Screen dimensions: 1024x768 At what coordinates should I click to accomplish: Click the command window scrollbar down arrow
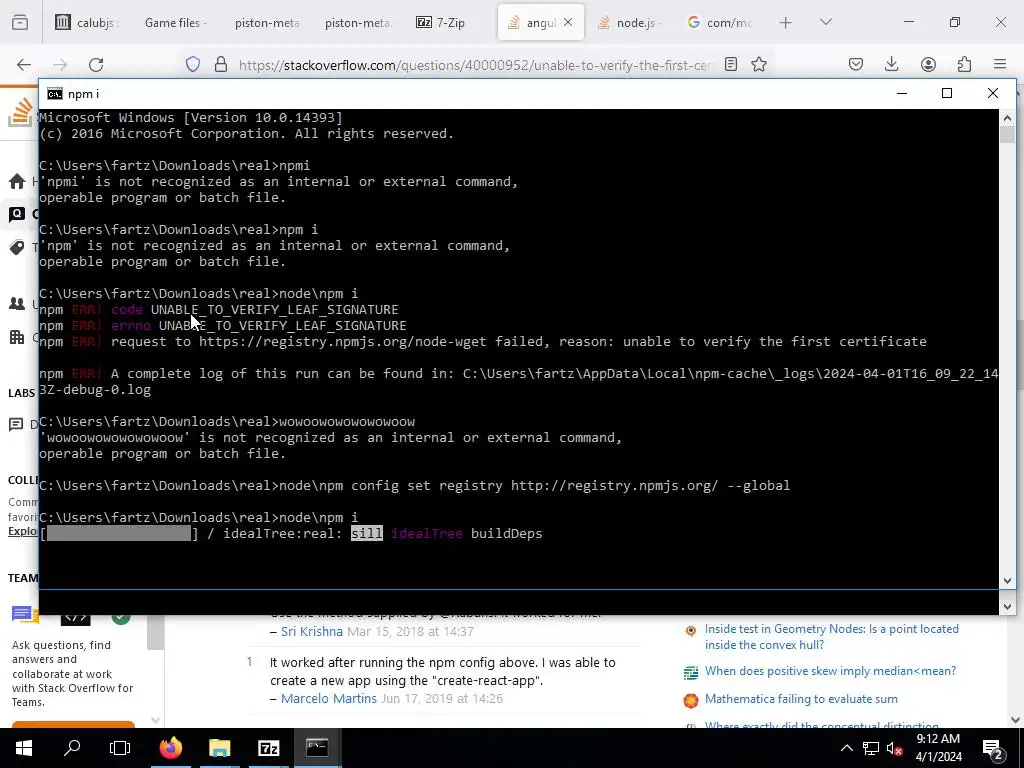(x=1007, y=581)
